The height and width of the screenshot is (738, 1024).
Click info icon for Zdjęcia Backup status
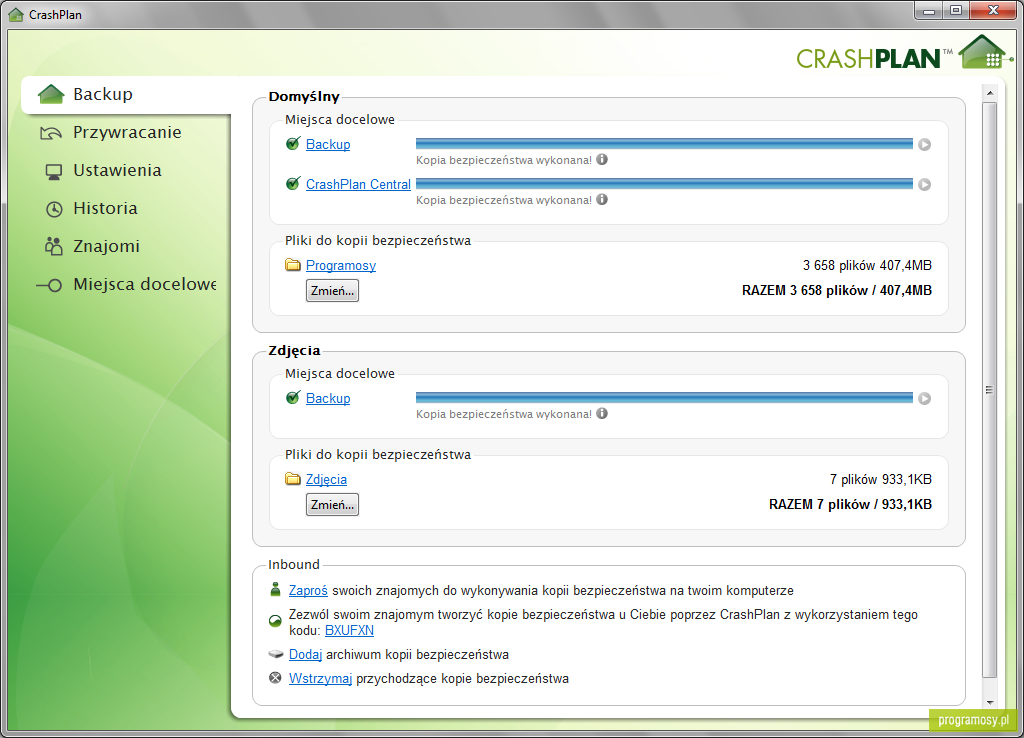pos(602,413)
